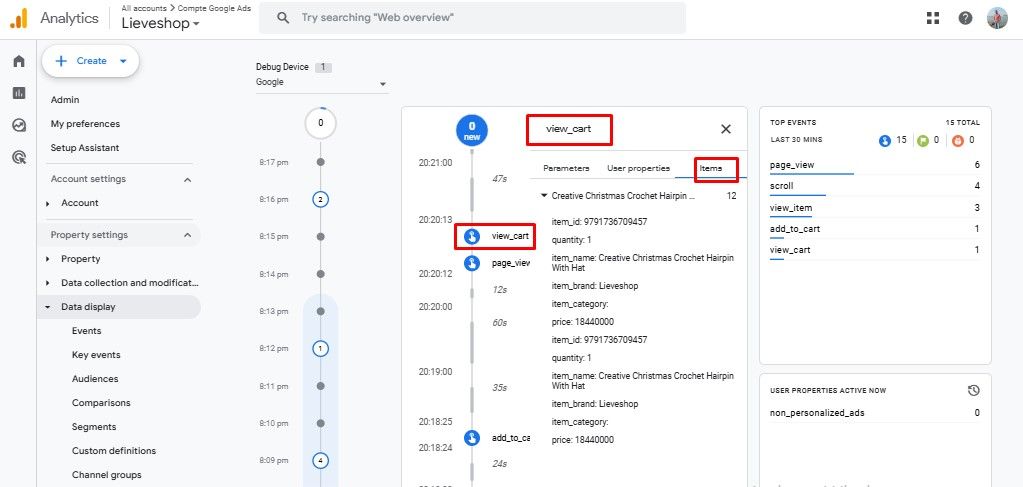Select the 8:14 pm timeline dot

(320, 274)
